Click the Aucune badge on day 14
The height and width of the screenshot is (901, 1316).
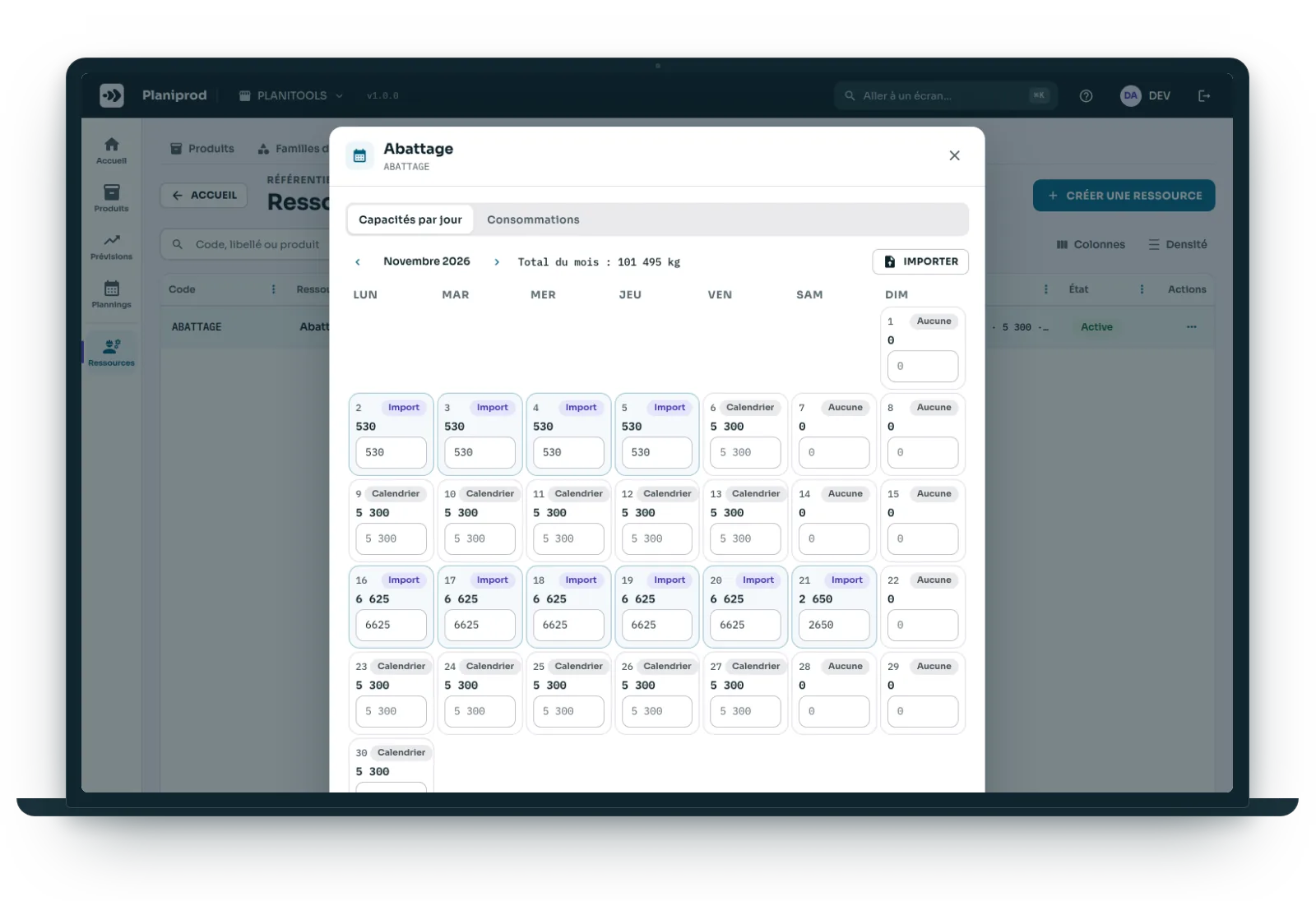click(846, 494)
